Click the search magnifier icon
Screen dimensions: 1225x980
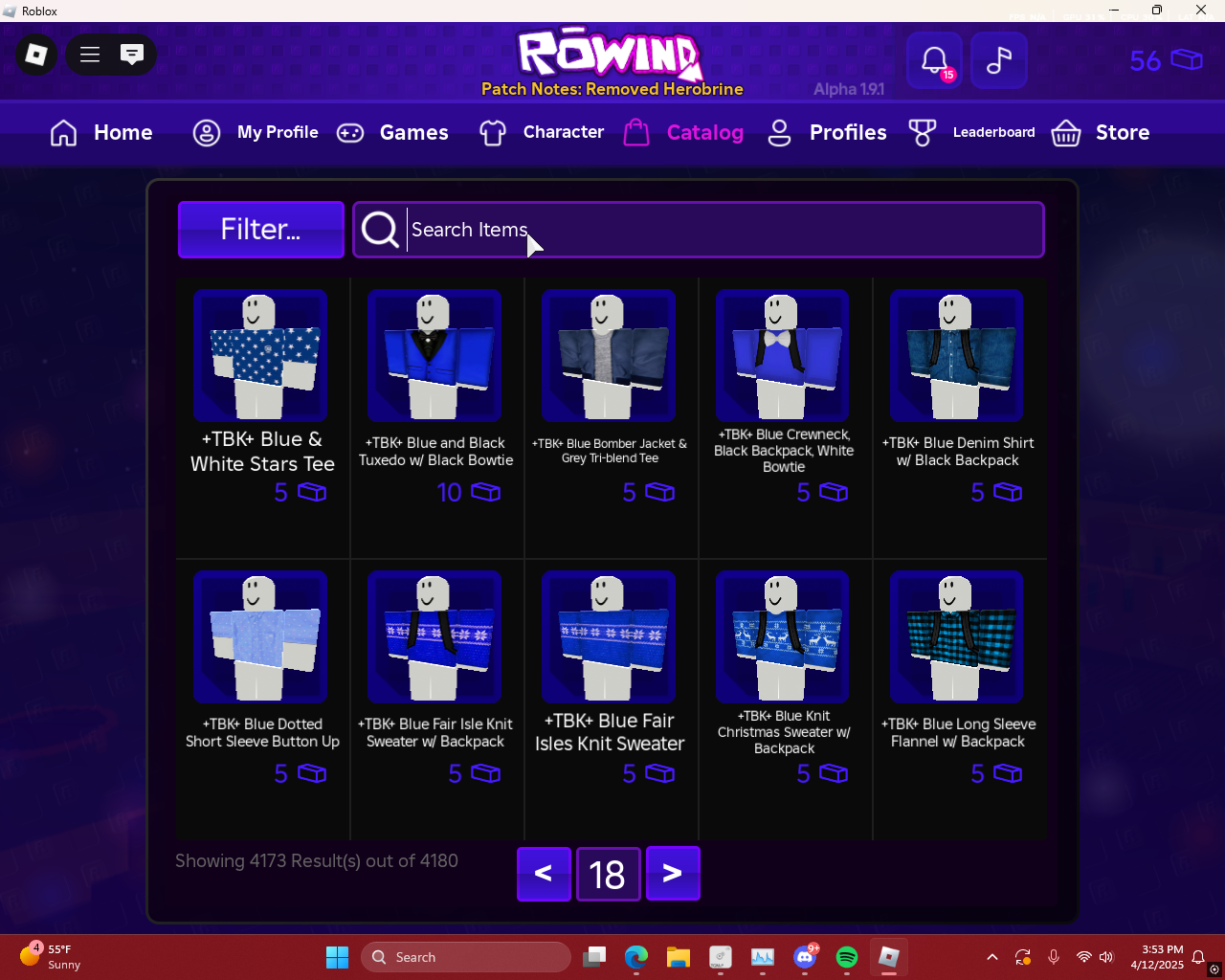click(380, 230)
